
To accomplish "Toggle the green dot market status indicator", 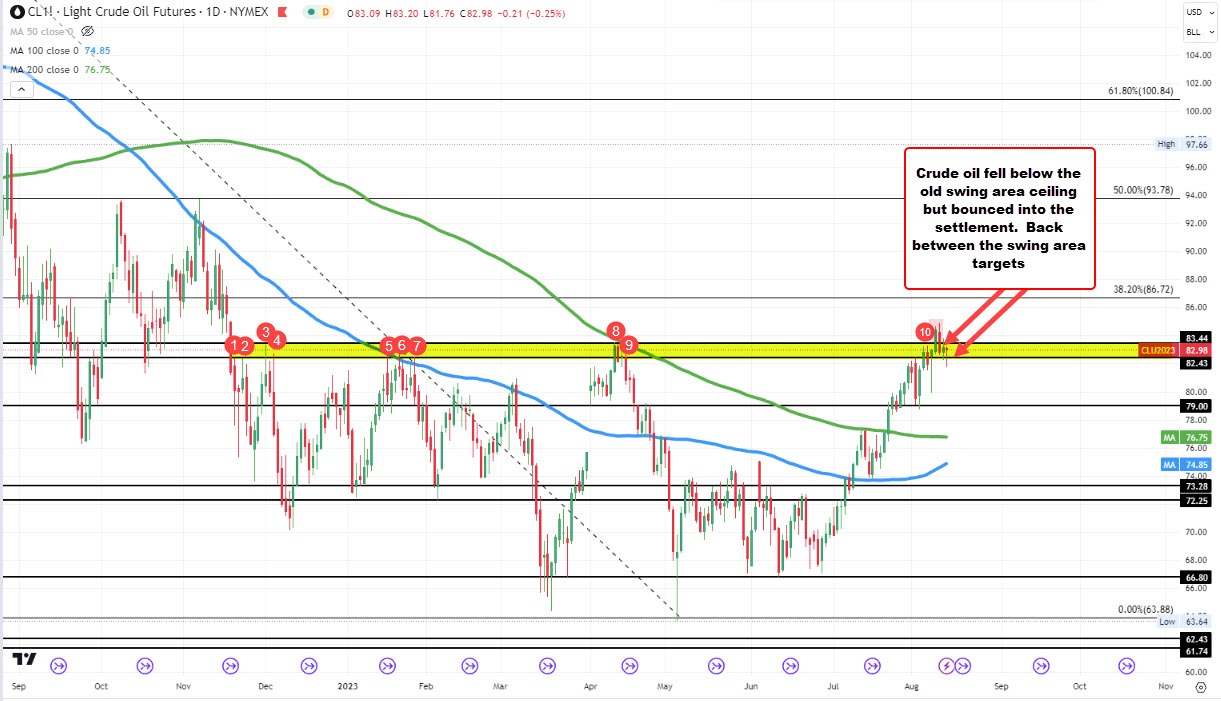I will pyautogui.click(x=311, y=13).
